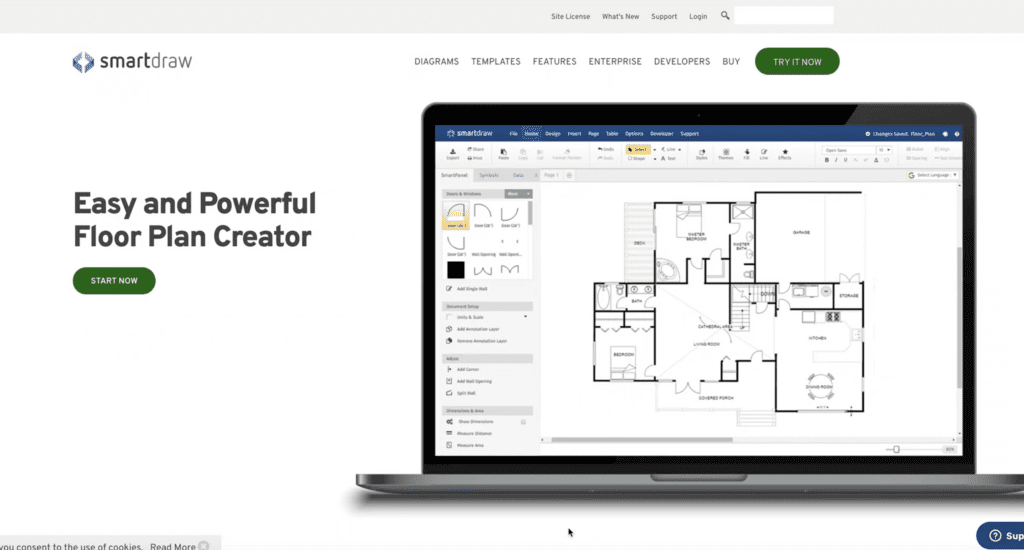Click the horizontal scrollbar under the floor plan
Viewport: 1024px width, 550px height.
tap(641, 440)
